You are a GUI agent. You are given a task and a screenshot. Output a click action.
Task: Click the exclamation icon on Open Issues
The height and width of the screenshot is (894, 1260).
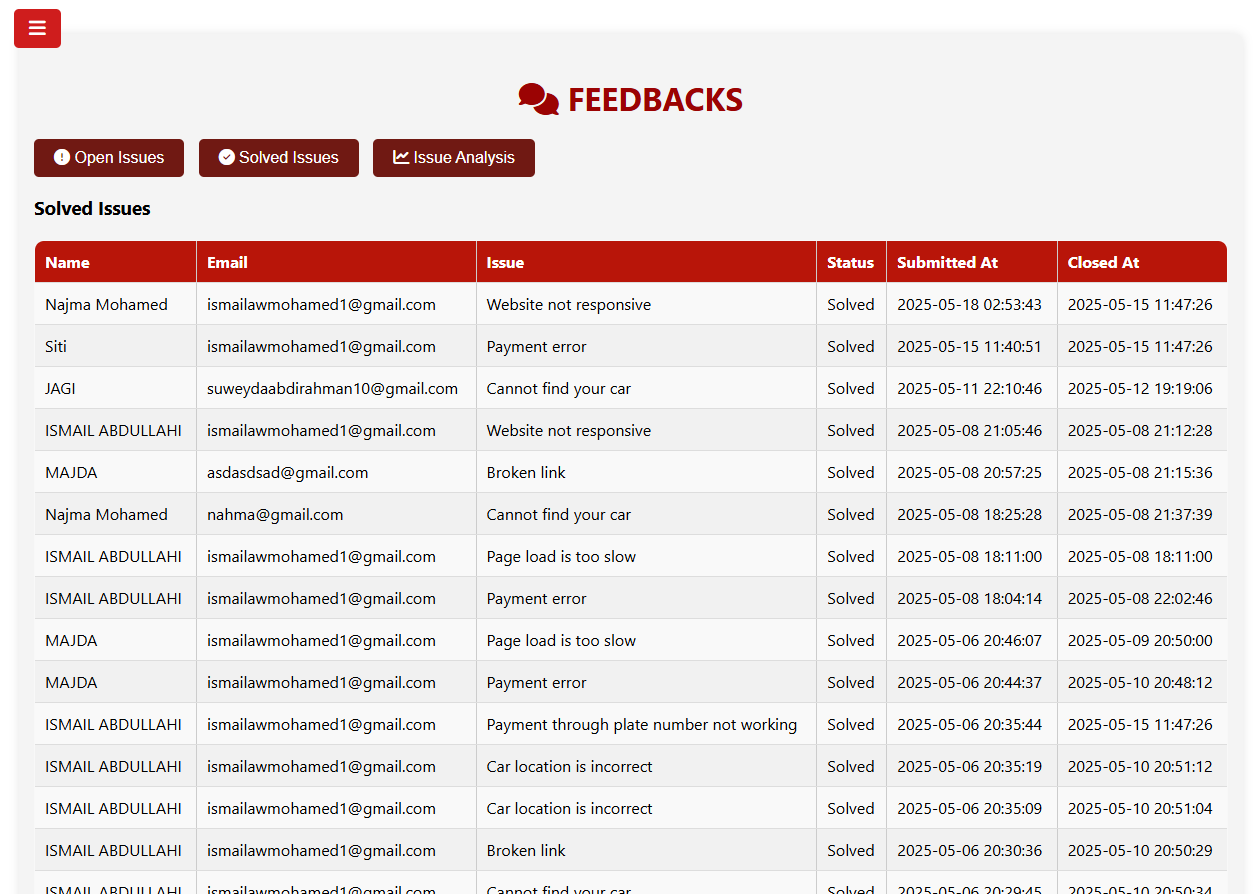[62, 157]
